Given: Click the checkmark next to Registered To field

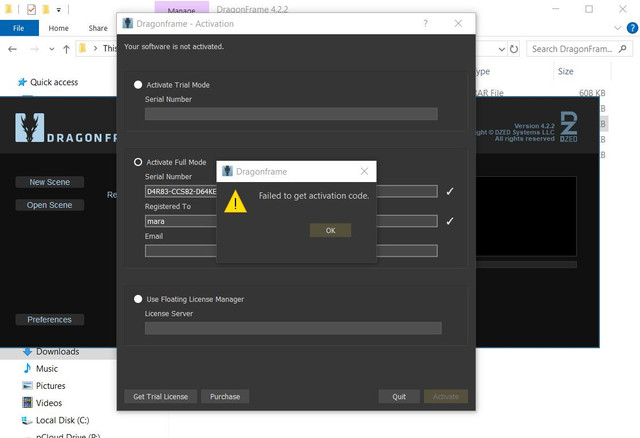Looking at the screenshot, I should [450, 221].
